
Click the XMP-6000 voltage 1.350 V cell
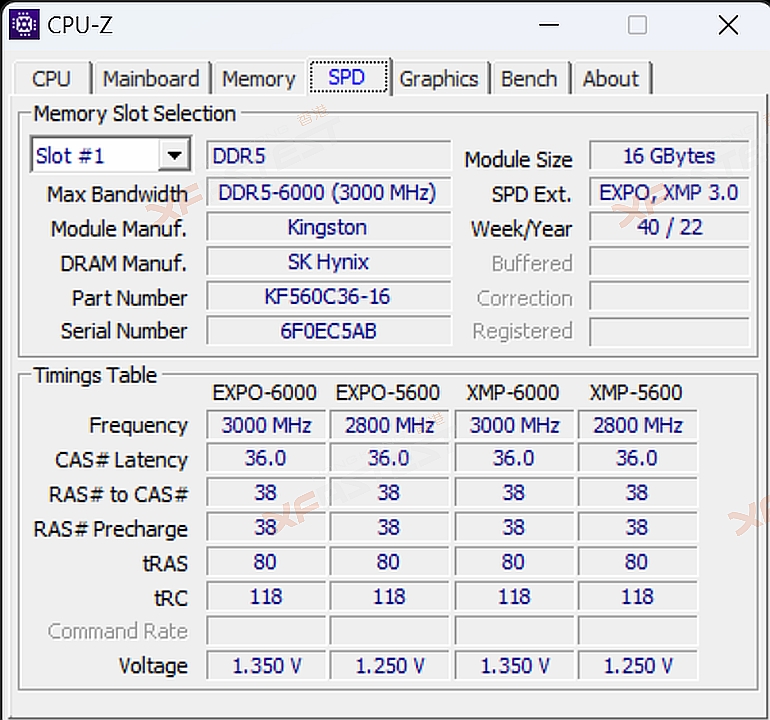point(514,665)
